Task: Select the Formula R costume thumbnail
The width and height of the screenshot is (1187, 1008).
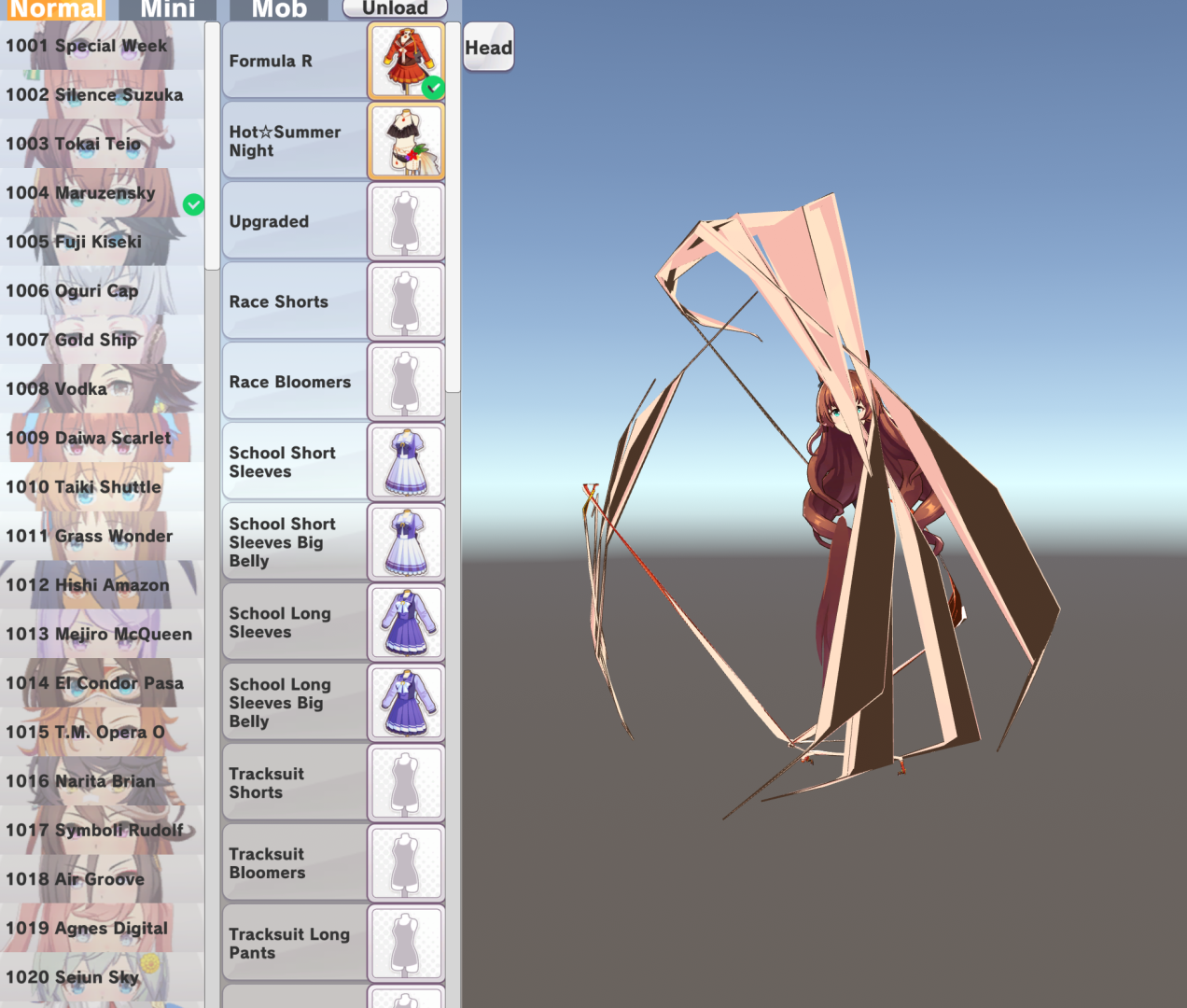Action: [406, 62]
